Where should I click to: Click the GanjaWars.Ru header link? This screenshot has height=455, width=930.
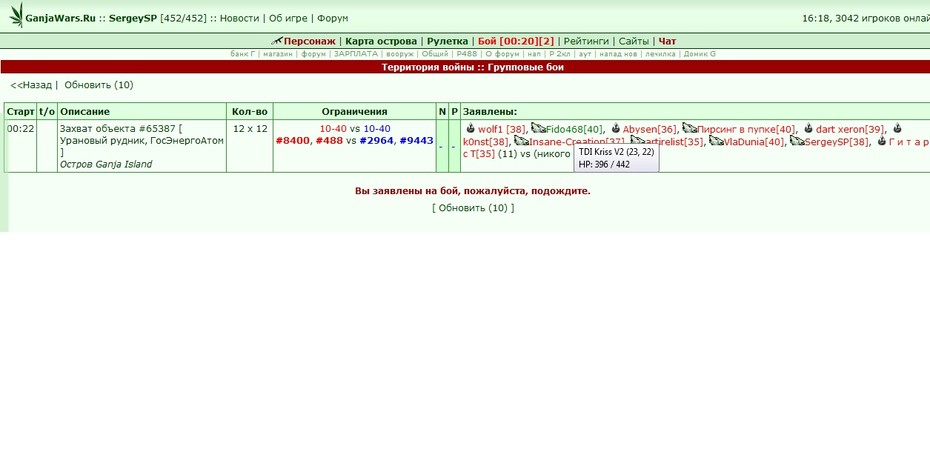[60, 18]
